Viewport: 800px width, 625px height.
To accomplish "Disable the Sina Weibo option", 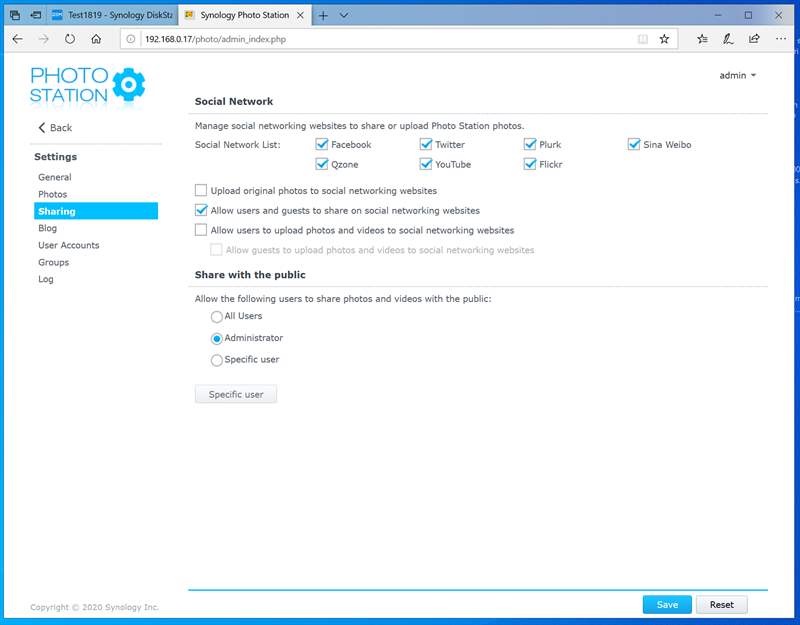I will (x=633, y=144).
